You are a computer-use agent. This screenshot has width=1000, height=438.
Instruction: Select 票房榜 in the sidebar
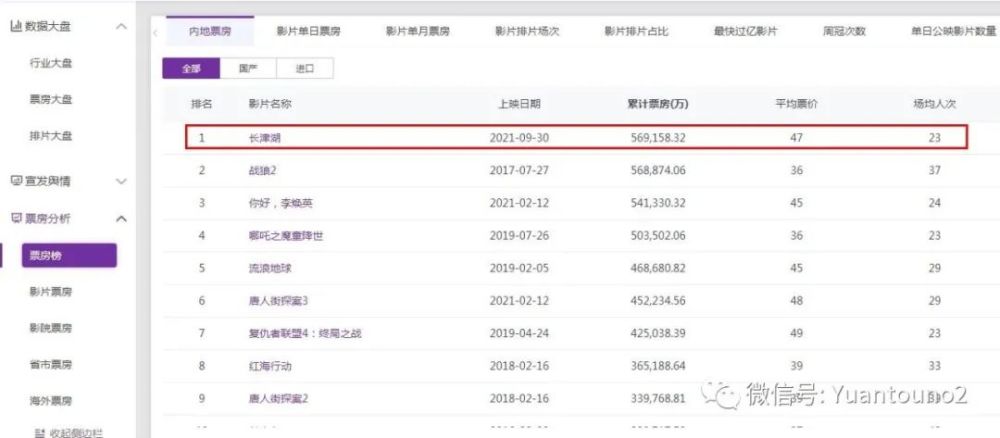pyautogui.click(x=69, y=255)
